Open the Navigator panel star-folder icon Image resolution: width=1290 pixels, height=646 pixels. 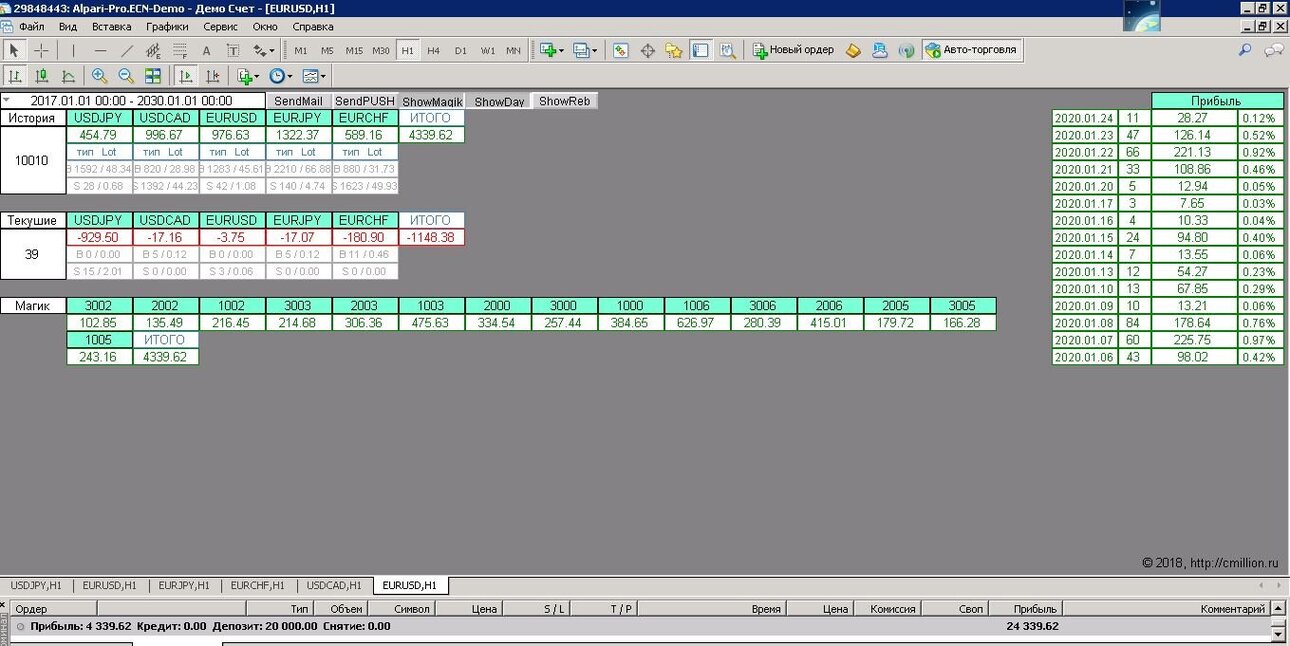click(x=673, y=50)
